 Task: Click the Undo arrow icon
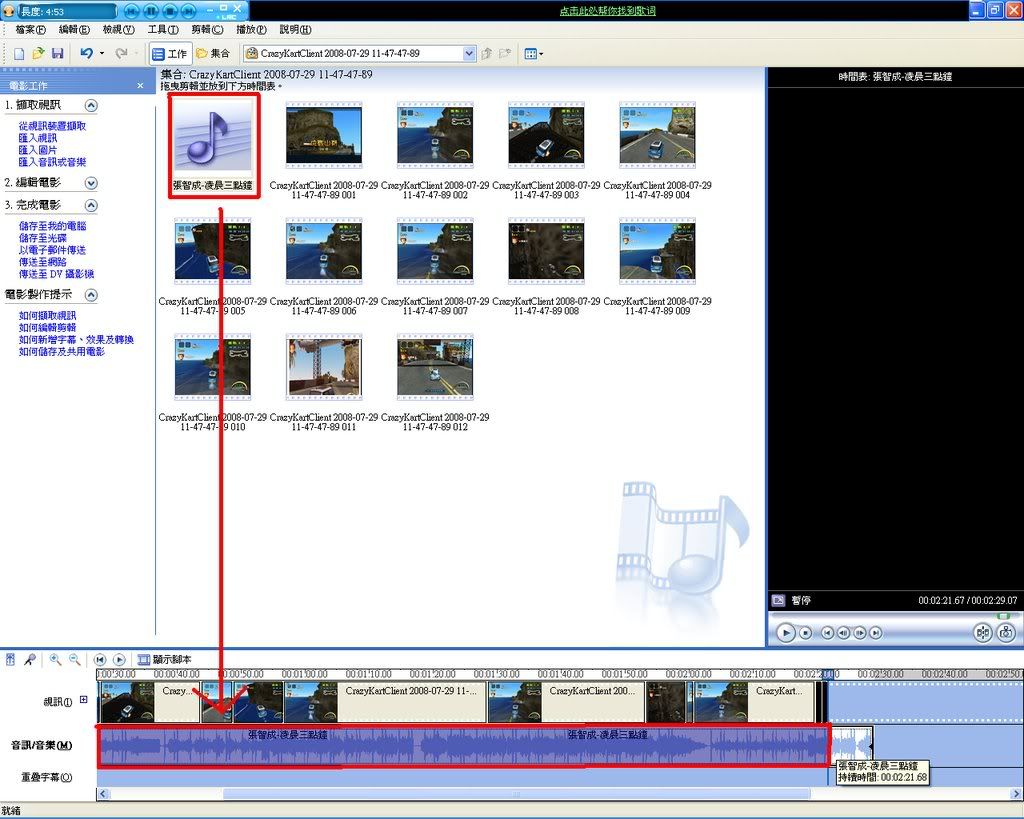click(86, 53)
